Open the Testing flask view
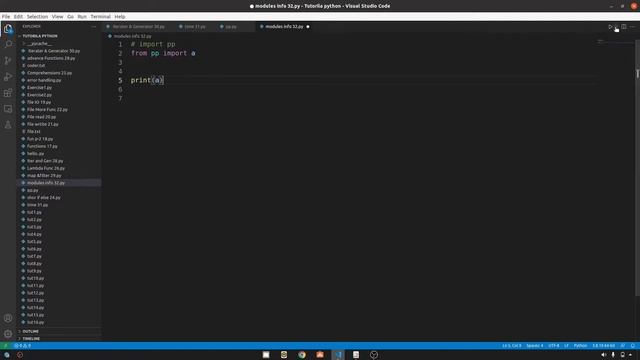640x360 pixels. [8, 125]
